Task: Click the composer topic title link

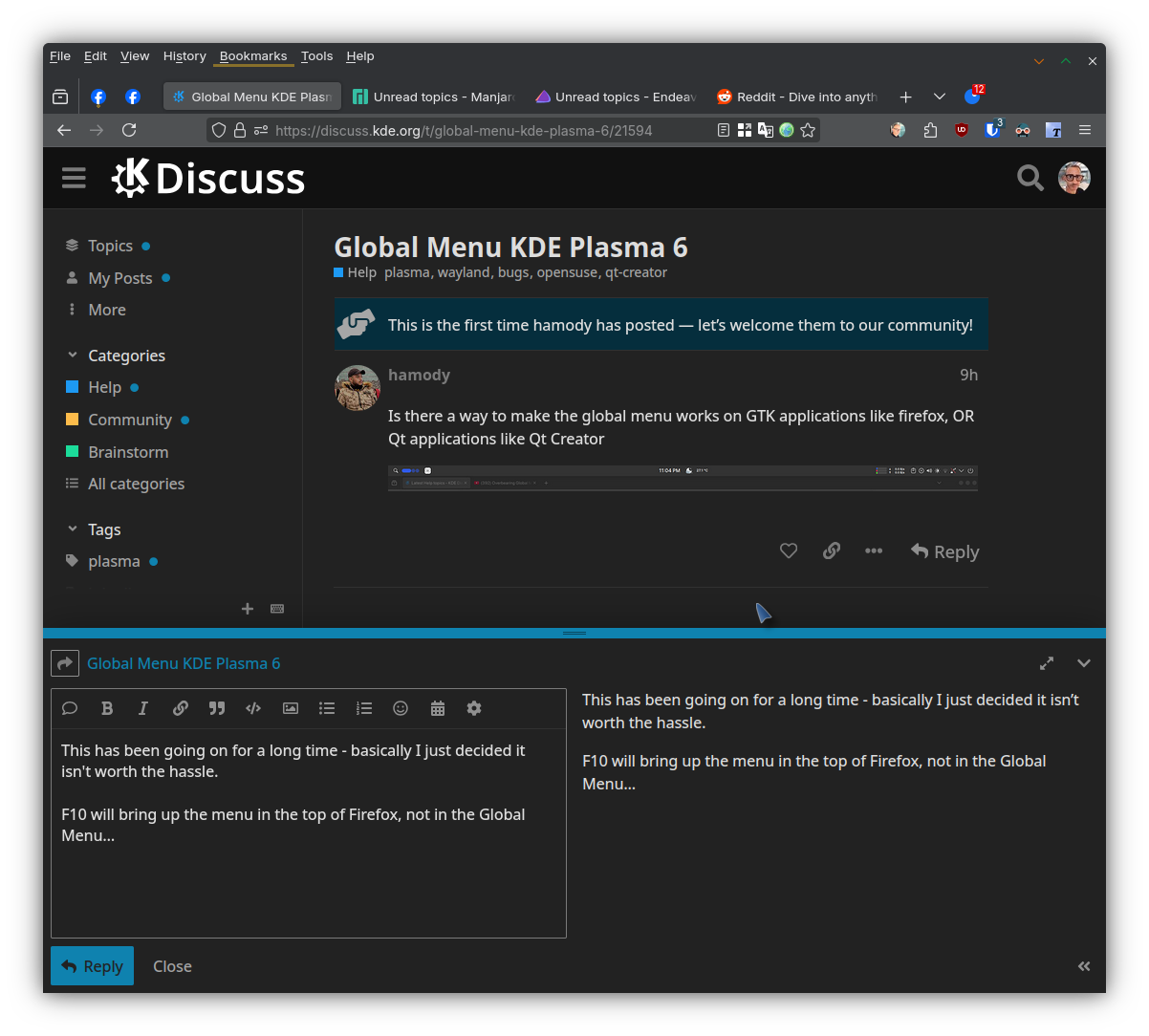Action: [184, 663]
